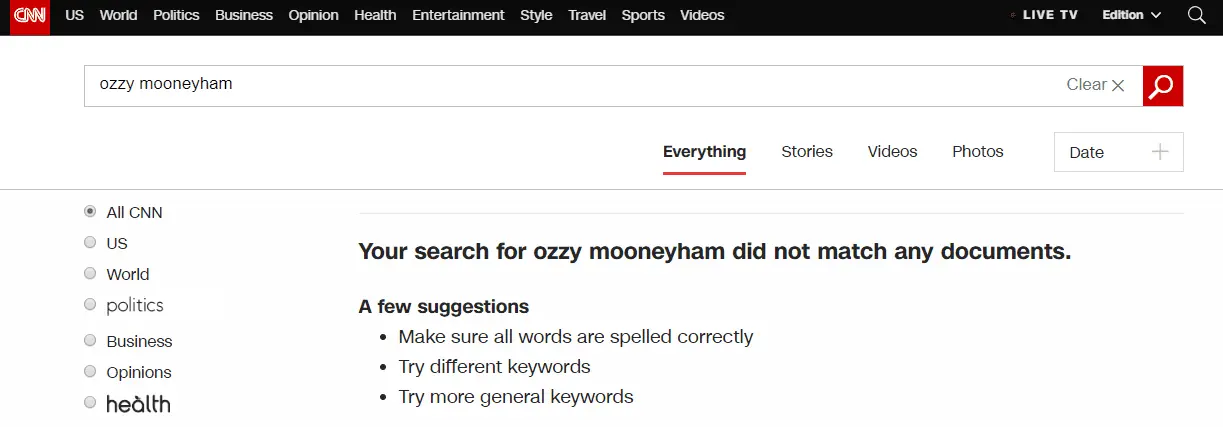Select the Business radio filter
This screenshot has width=1223, height=427.
pyautogui.click(x=91, y=341)
